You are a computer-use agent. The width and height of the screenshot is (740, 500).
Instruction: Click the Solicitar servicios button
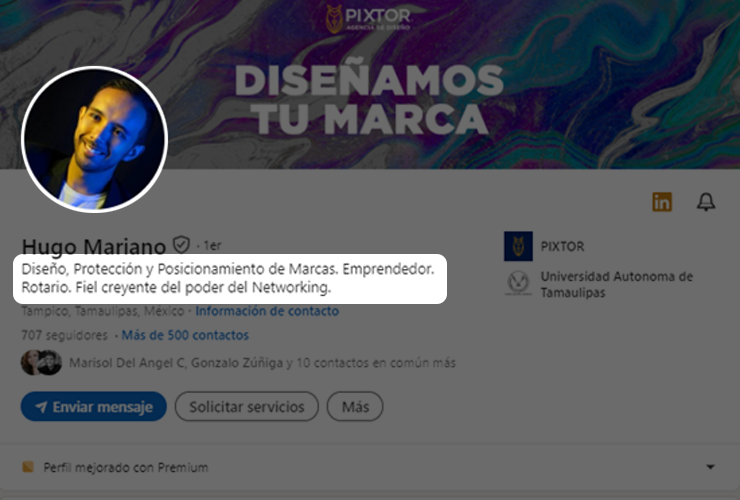coord(247,407)
